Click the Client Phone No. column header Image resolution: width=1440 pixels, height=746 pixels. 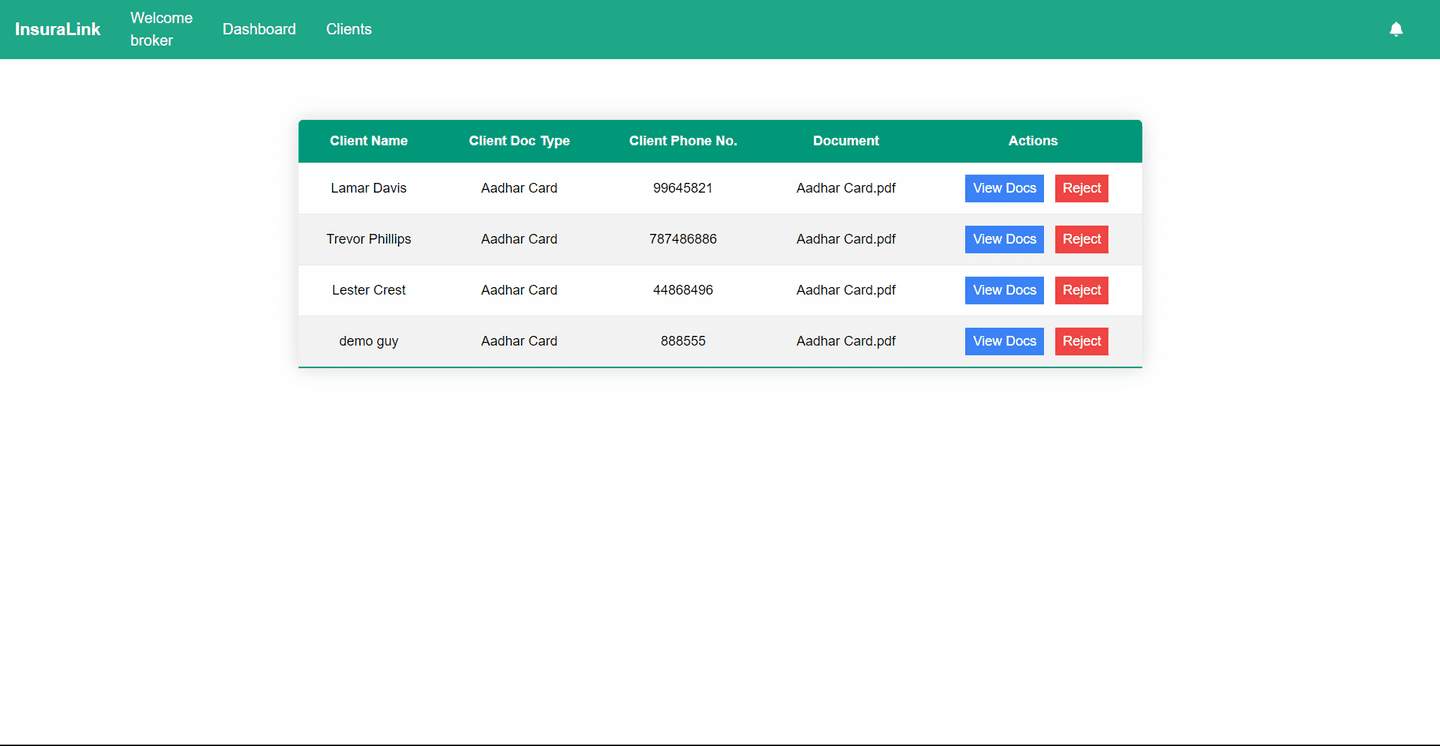click(683, 141)
